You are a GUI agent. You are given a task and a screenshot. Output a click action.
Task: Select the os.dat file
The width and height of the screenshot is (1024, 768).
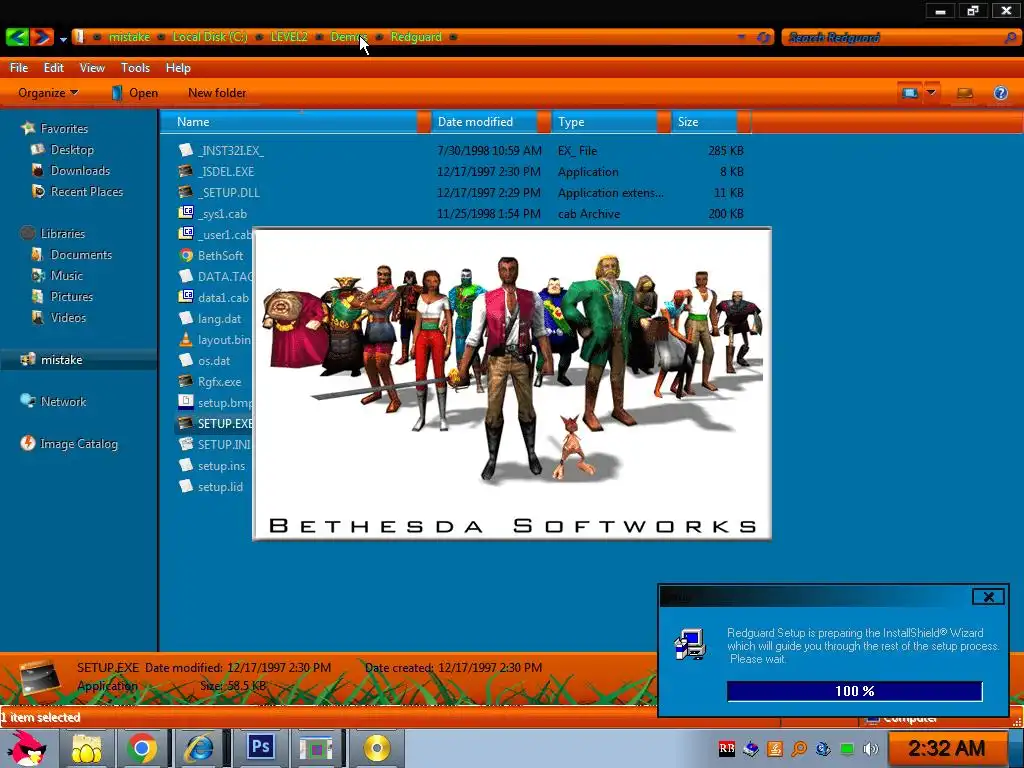pos(214,360)
